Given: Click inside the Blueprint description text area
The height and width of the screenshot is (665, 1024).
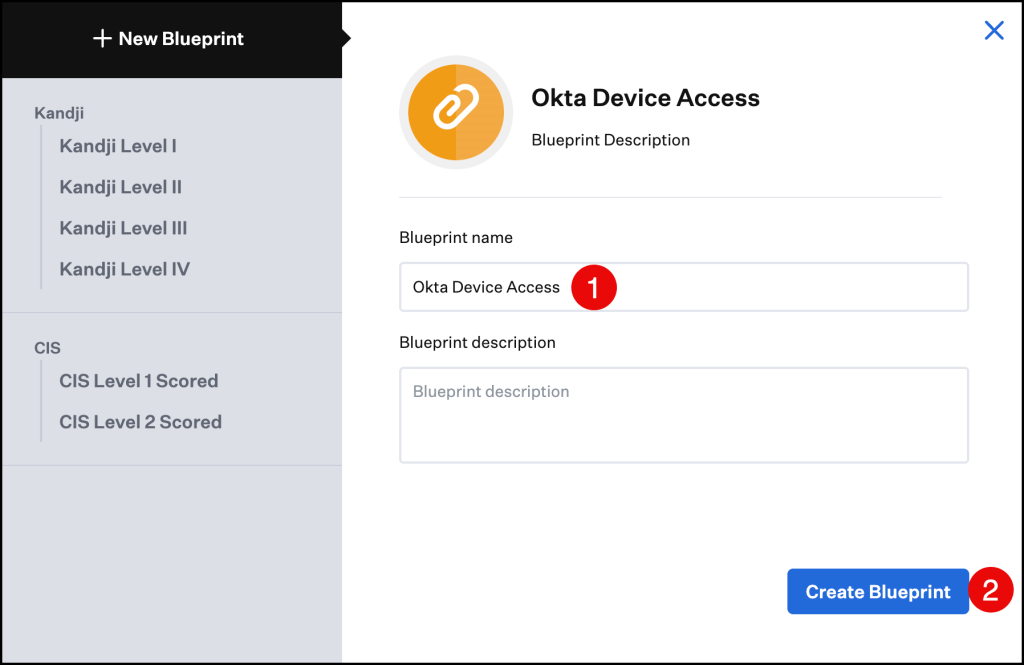Looking at the screenshot, I should (683, 415).
